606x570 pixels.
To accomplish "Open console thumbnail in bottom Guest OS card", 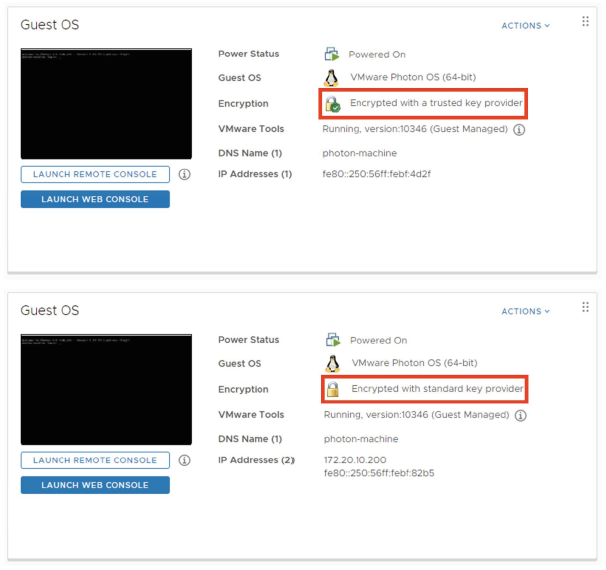I will pyautogui.click(x=106, y=390).
